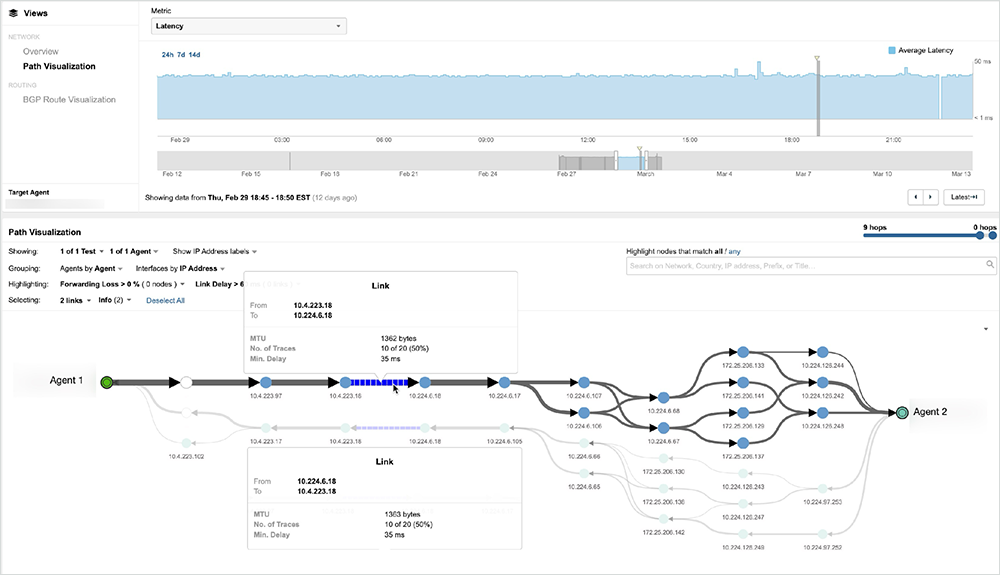Open BGP Route Visualization view
The width and height of the screenshot is (1000, 575).
tap(69, 99)
